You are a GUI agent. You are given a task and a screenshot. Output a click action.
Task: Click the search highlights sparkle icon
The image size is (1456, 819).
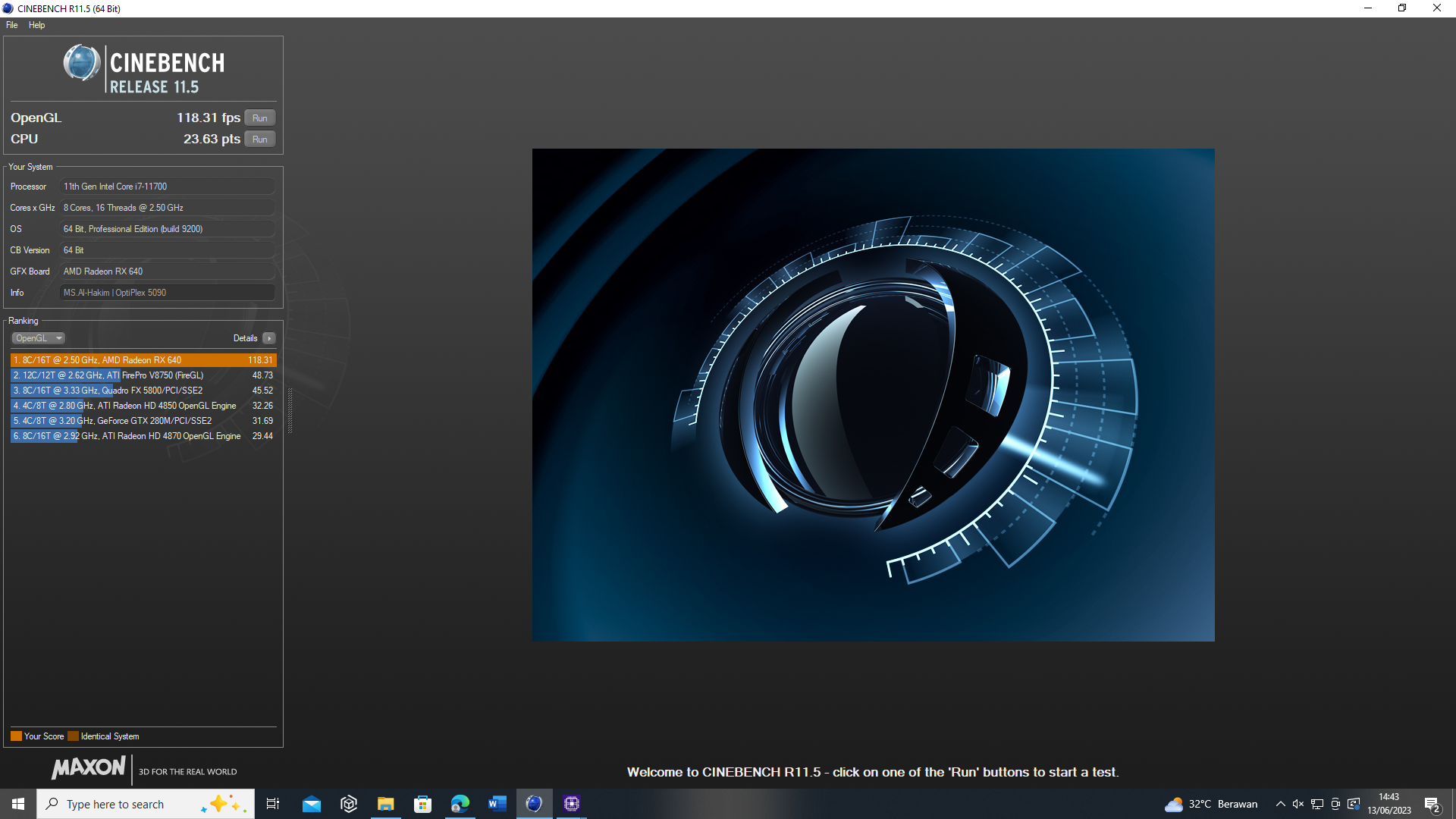coord(221,804)
